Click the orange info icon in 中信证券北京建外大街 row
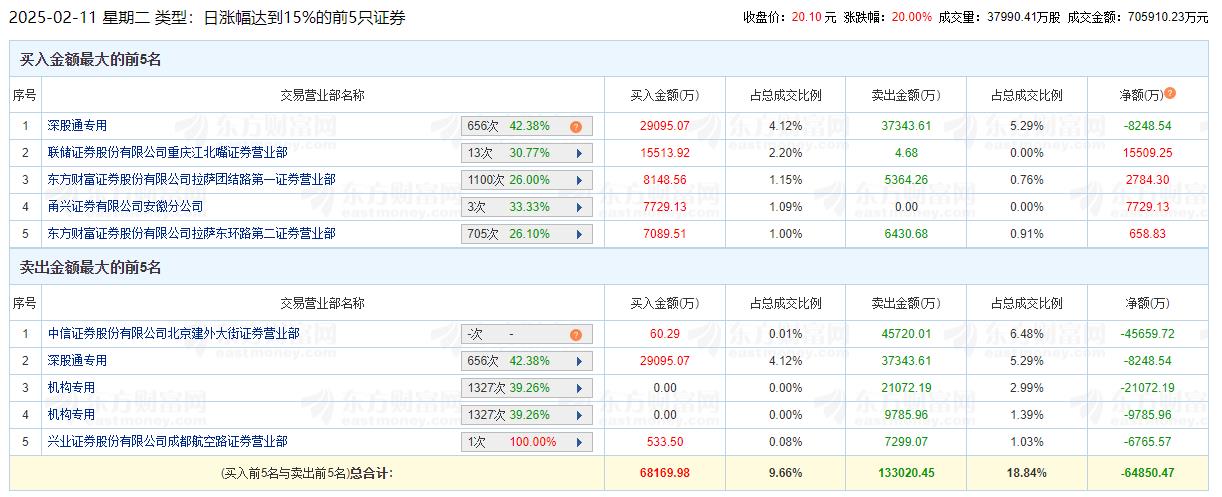 (575, 335)
